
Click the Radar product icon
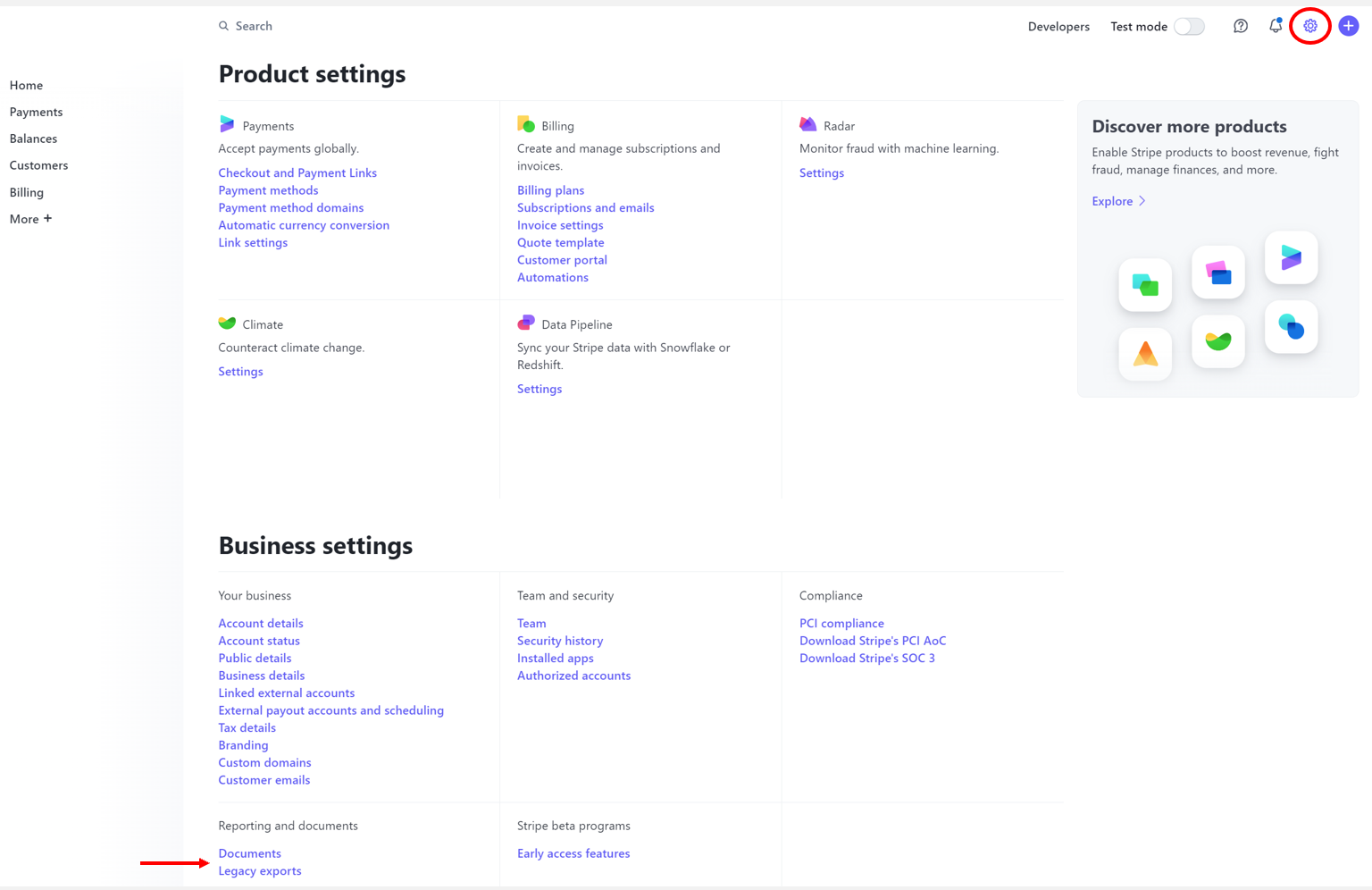tap(807, 124)
